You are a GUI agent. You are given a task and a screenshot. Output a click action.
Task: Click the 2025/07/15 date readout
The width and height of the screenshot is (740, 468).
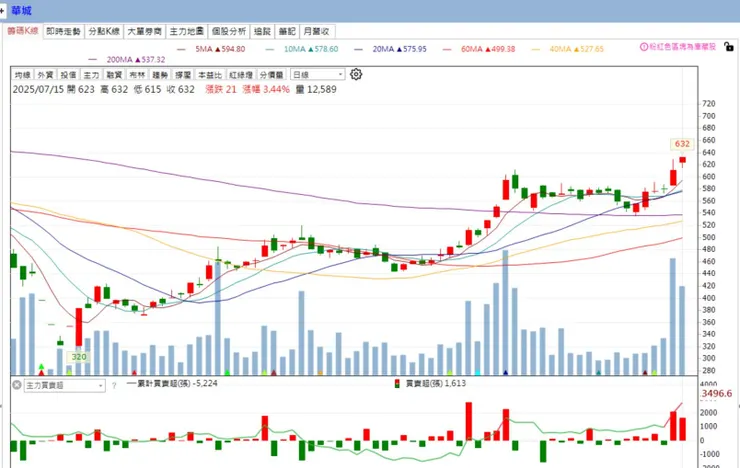(38, 90)
